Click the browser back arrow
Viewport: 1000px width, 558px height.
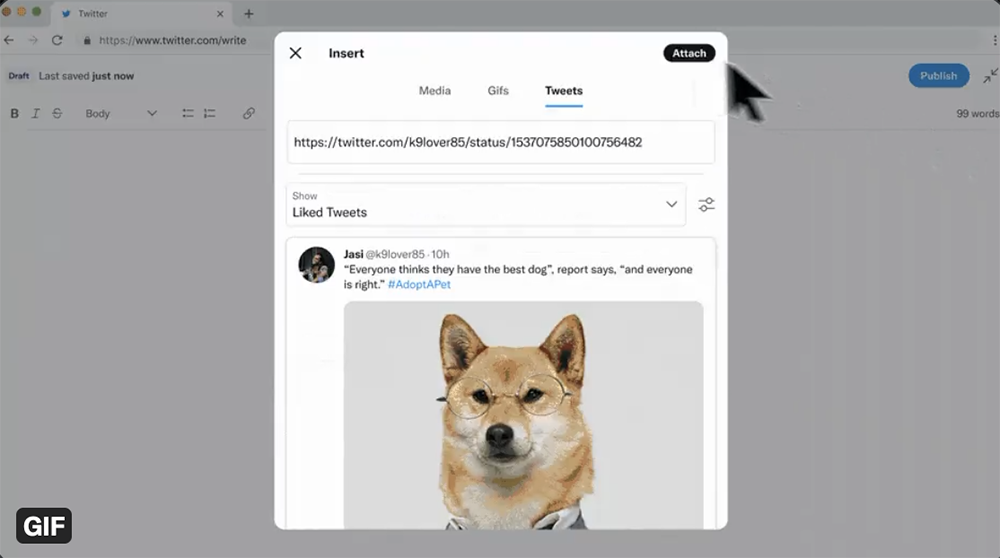point(9,40)
